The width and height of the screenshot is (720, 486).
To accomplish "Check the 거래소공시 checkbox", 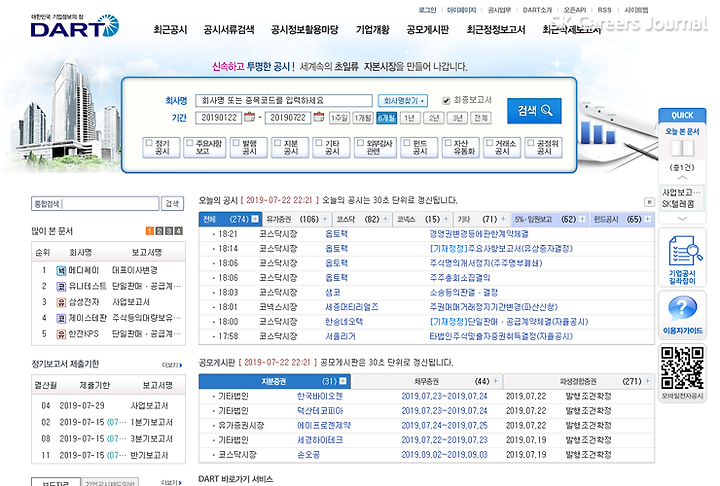I will (x=489, y=143).
